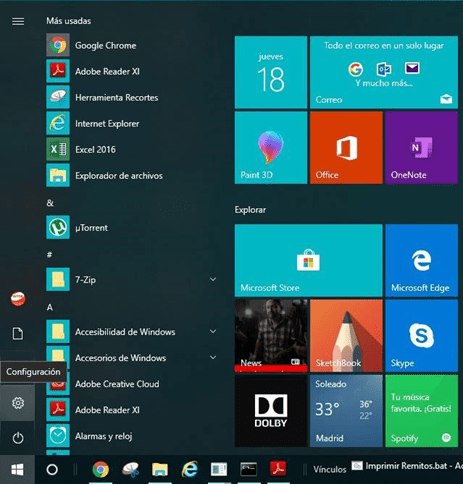The height and width of the screenshot is (484, 463).
Task: Open Explorador de archivos in app list
Action: coord(132,175)
